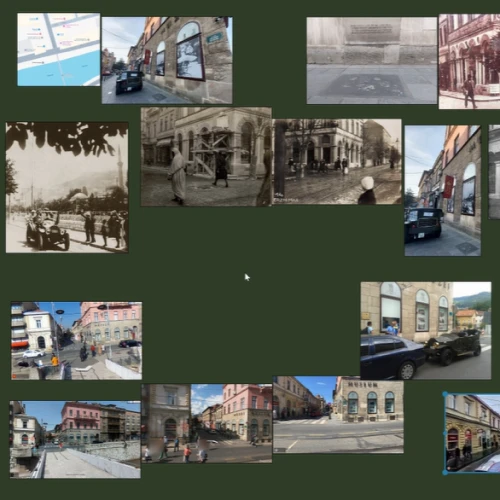Click the left-middle selection handle of selected image
500x500 pixels.
coord(445,433)
